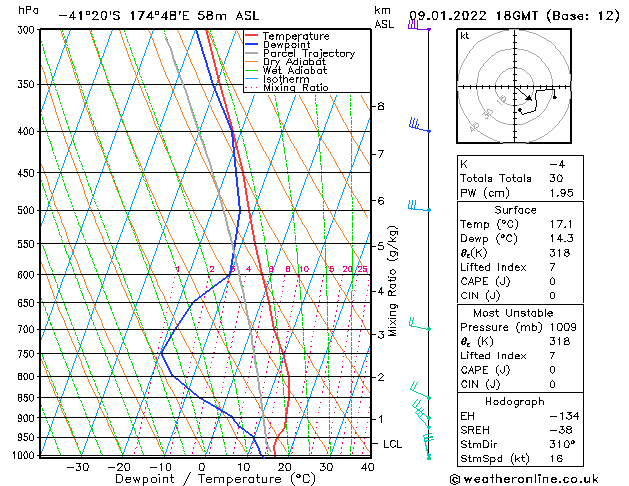The height and width of the screenshot is (486, 629).
Task: Click the 'Mixing Ratio (g/kg)' vertical axis label
Action: tap(393, 281)
